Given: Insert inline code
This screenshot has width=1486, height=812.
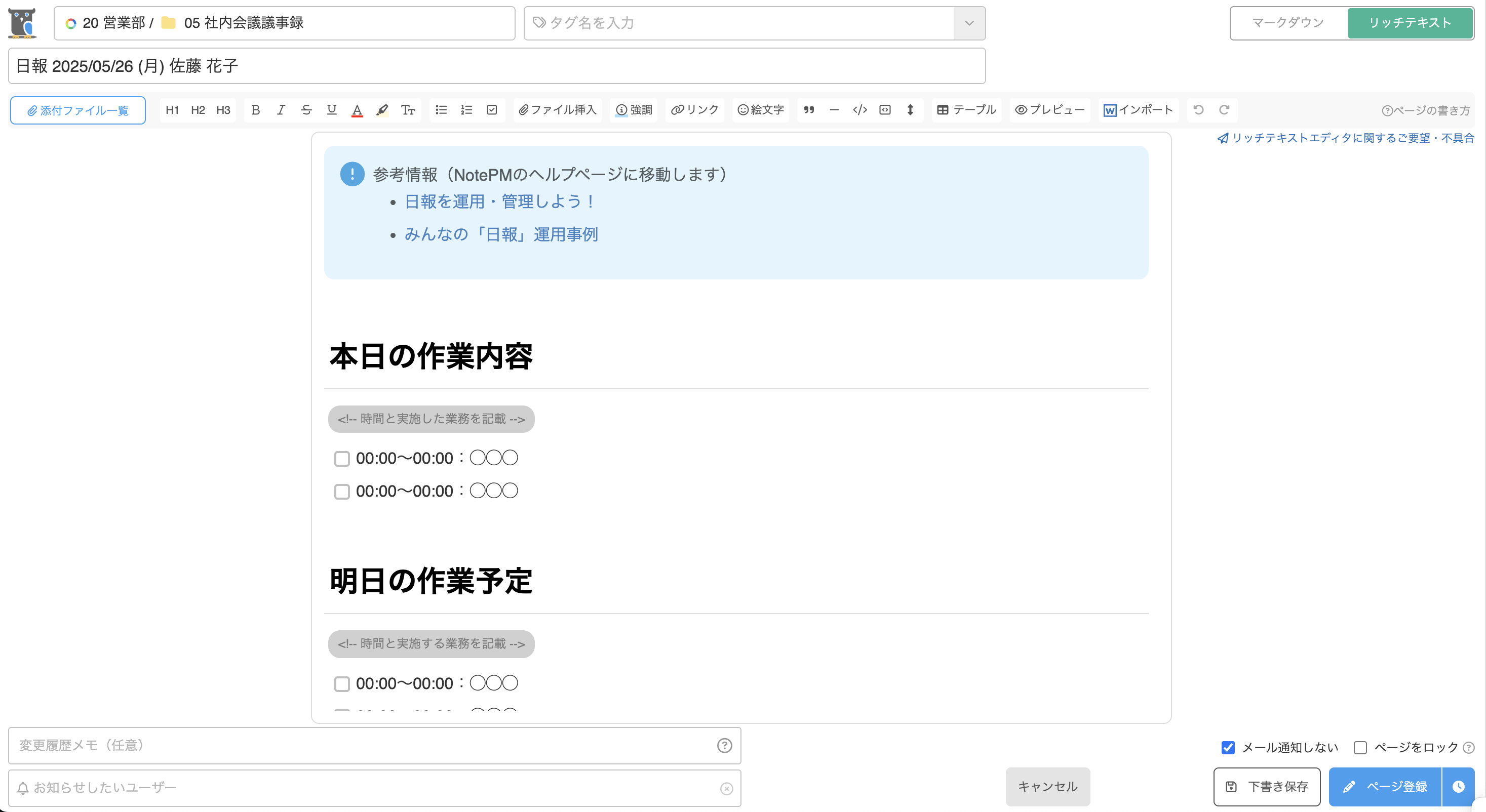Looking at the screenshot, I should pyautogui.click(x=859, y=110).
